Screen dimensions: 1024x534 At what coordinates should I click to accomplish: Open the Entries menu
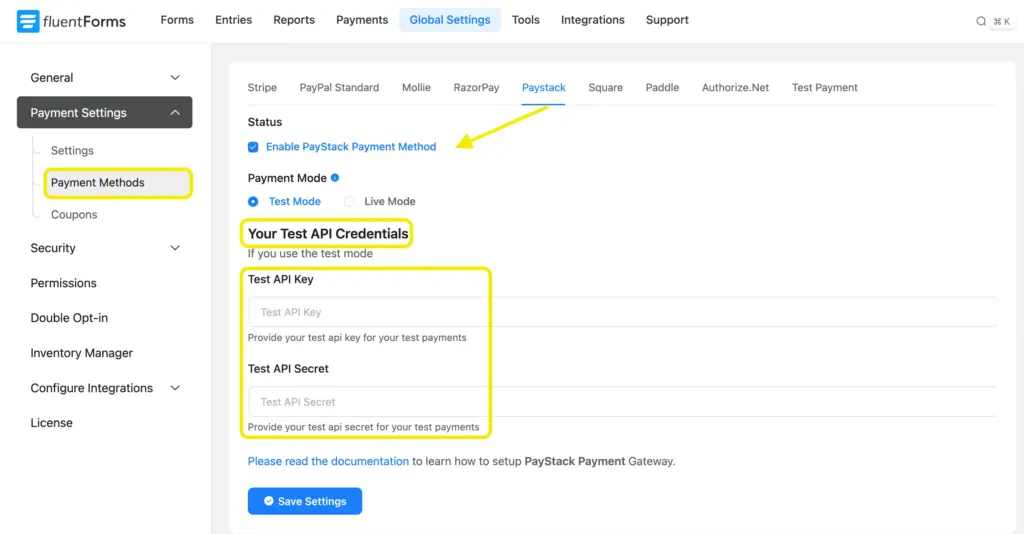[x=233, y=20]
